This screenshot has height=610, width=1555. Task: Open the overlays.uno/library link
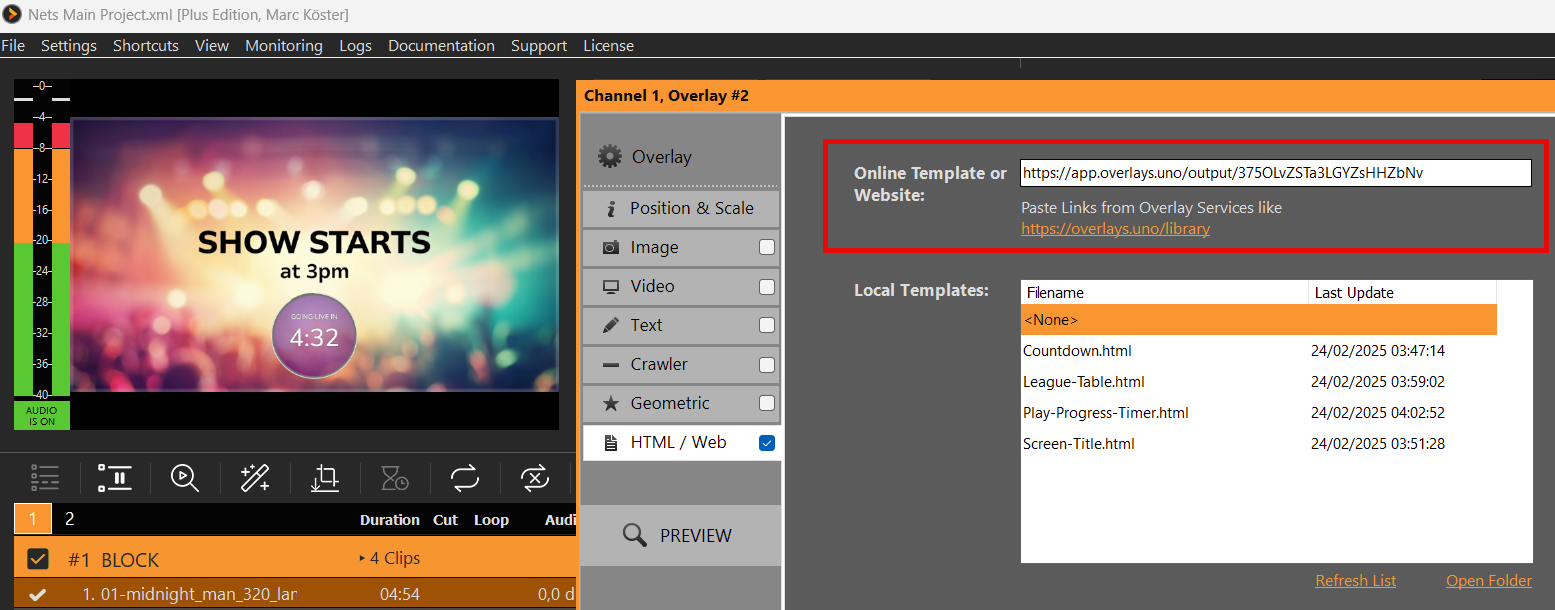[1115, 229]
